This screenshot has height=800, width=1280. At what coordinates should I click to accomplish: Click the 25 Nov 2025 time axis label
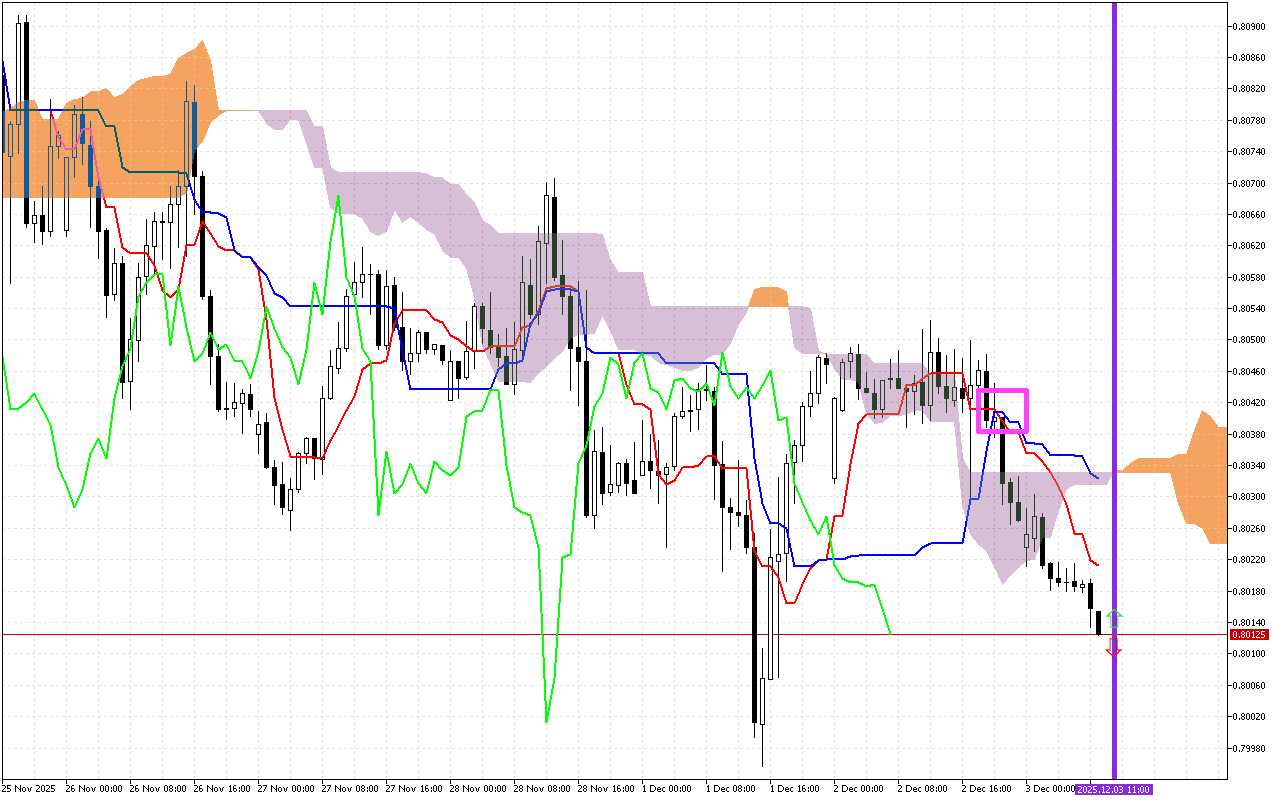click(31, 789)
